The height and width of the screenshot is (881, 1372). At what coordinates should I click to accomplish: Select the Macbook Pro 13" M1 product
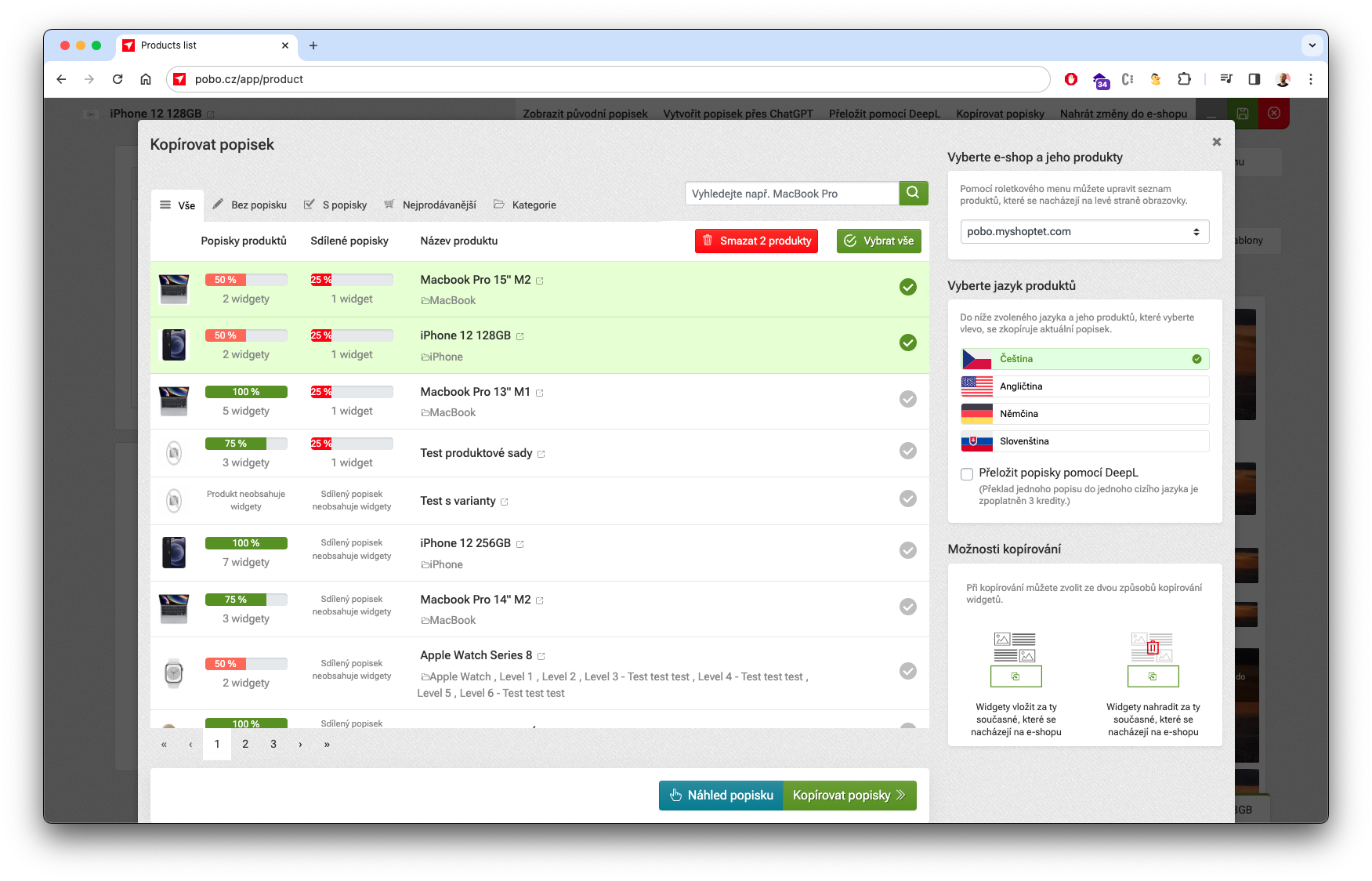[908, 399]
